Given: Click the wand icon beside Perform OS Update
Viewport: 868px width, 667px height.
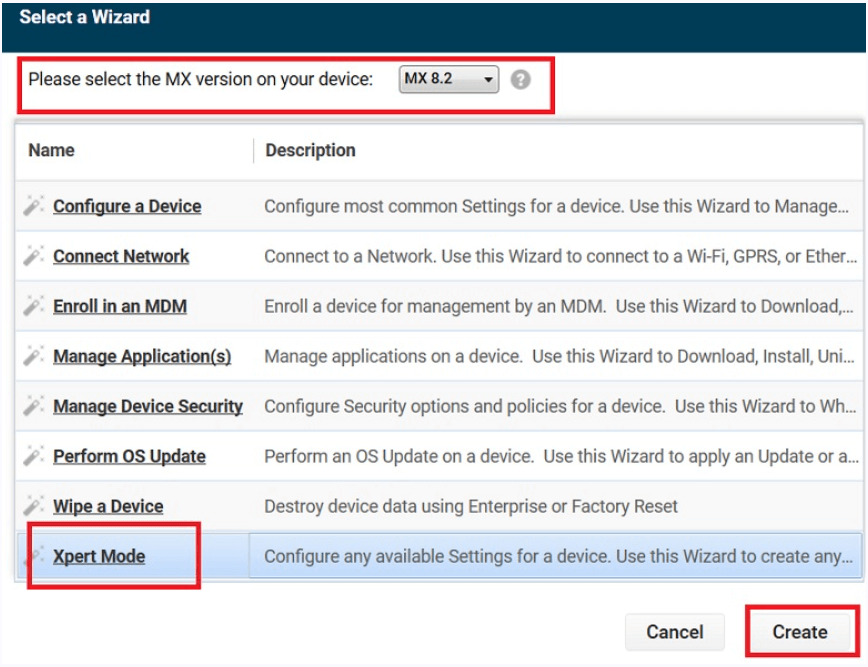Looking at the screenshot, I should 34,456.
